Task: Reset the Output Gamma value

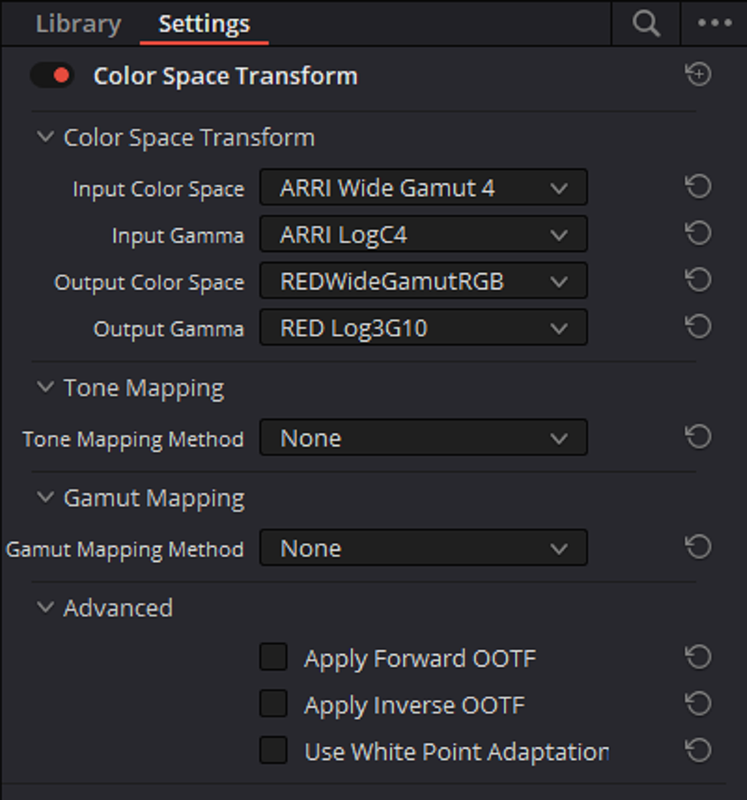Action: click(x=698, y=327)
